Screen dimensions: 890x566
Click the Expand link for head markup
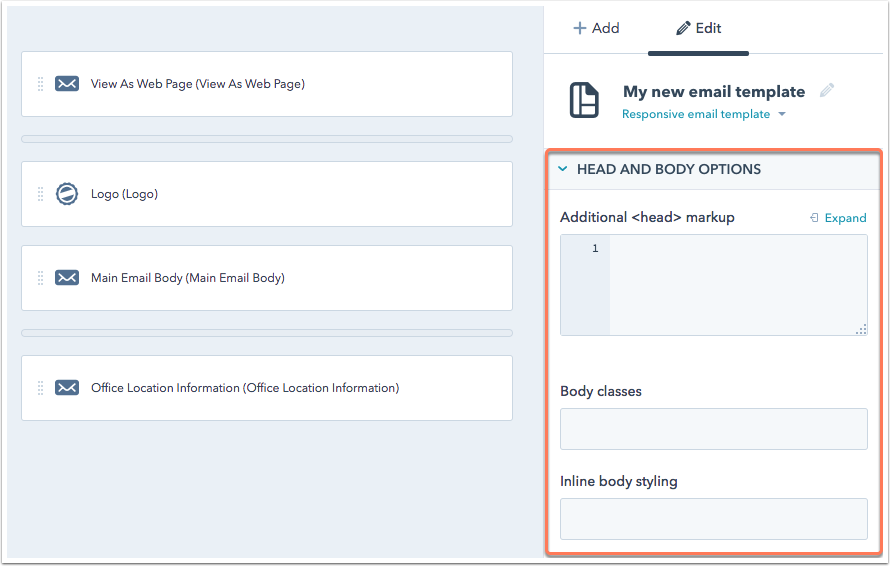[x=845, y=218]
